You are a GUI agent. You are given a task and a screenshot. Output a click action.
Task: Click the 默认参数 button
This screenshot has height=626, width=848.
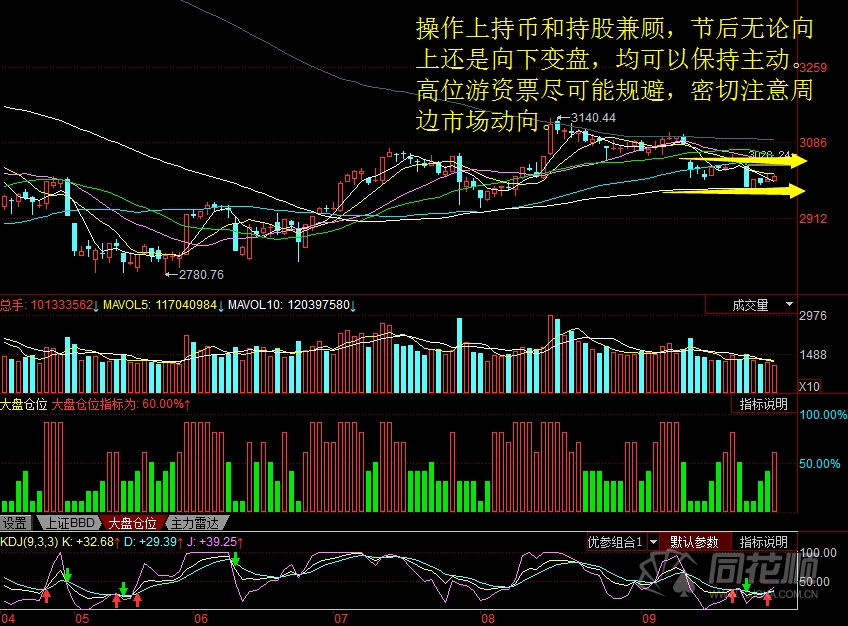(x=694, y=542)
